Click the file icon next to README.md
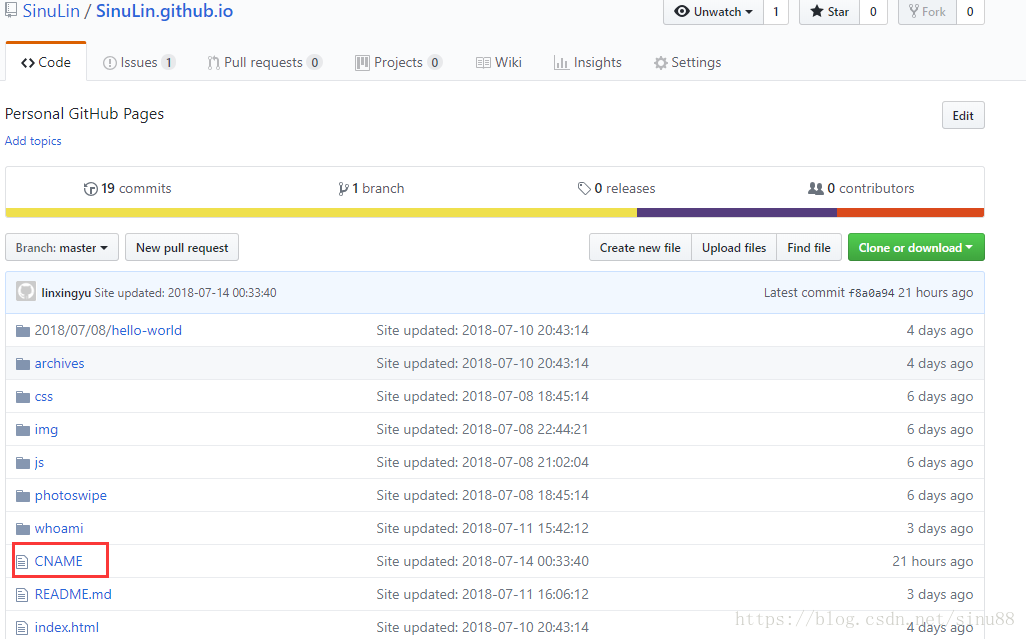 pyautogui.click(x=22, y=595)
